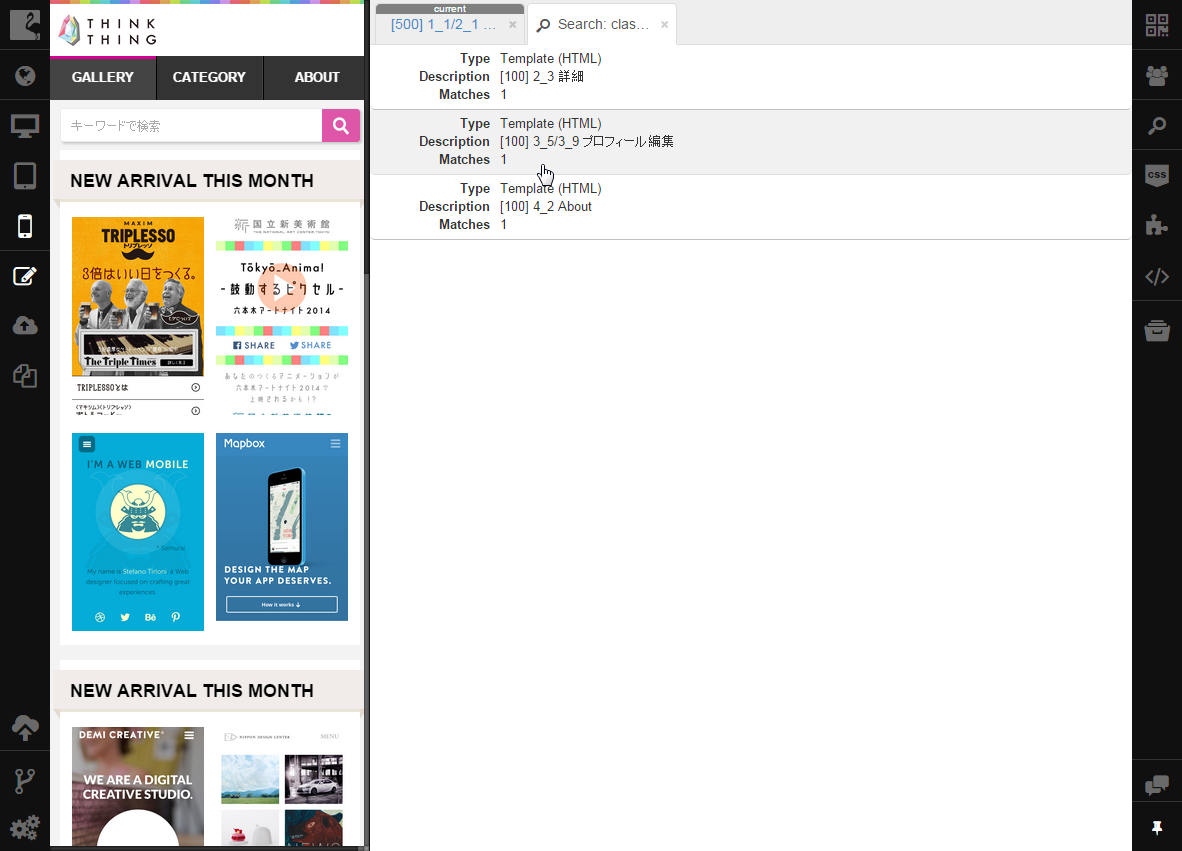Screen dimensions: 1182x851
Task: Open the git branch icon
Action: coord(25,781)
